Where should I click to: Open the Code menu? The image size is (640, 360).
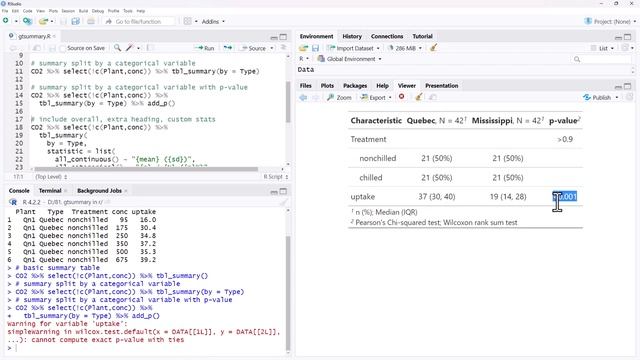click(x=27, y=11)
